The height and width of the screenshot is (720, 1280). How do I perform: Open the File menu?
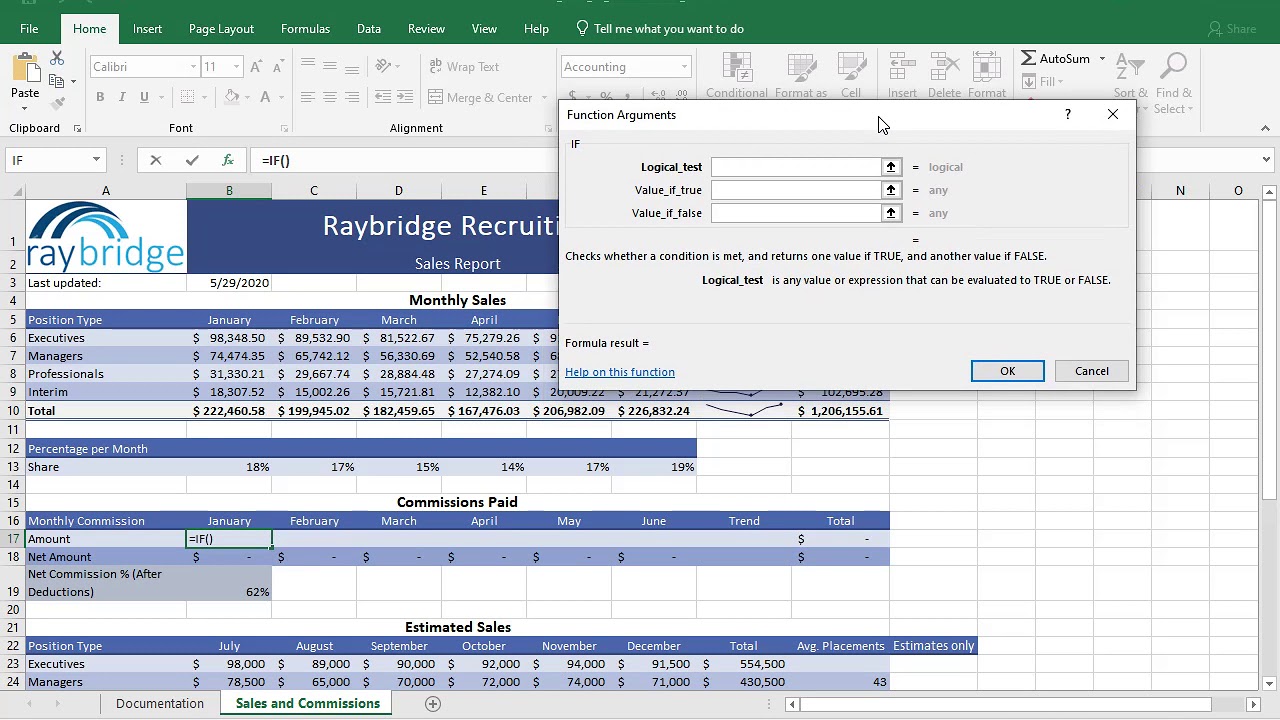pos(29,29)
